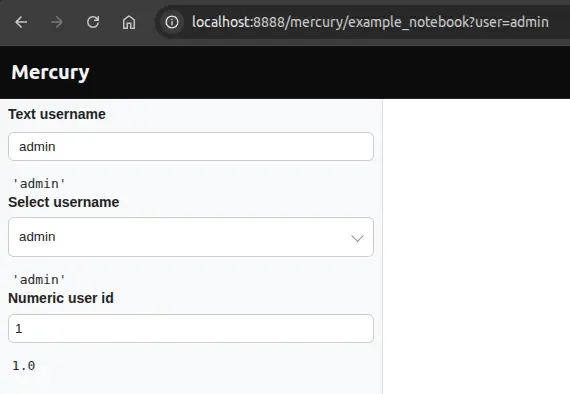Click the 'Numeric user id' label
Viewport: 570px width, 394px height.
coord(61,298)
